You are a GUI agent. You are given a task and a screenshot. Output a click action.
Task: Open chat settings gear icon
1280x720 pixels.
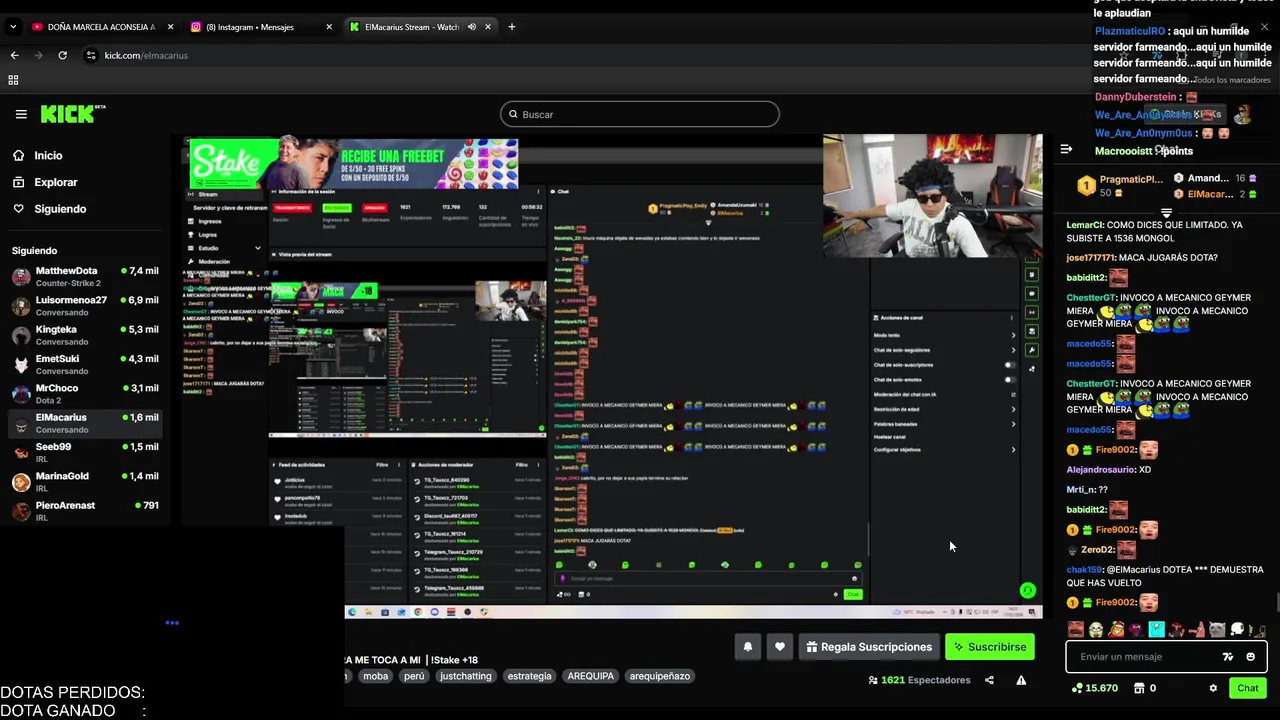click(1213, 688)
